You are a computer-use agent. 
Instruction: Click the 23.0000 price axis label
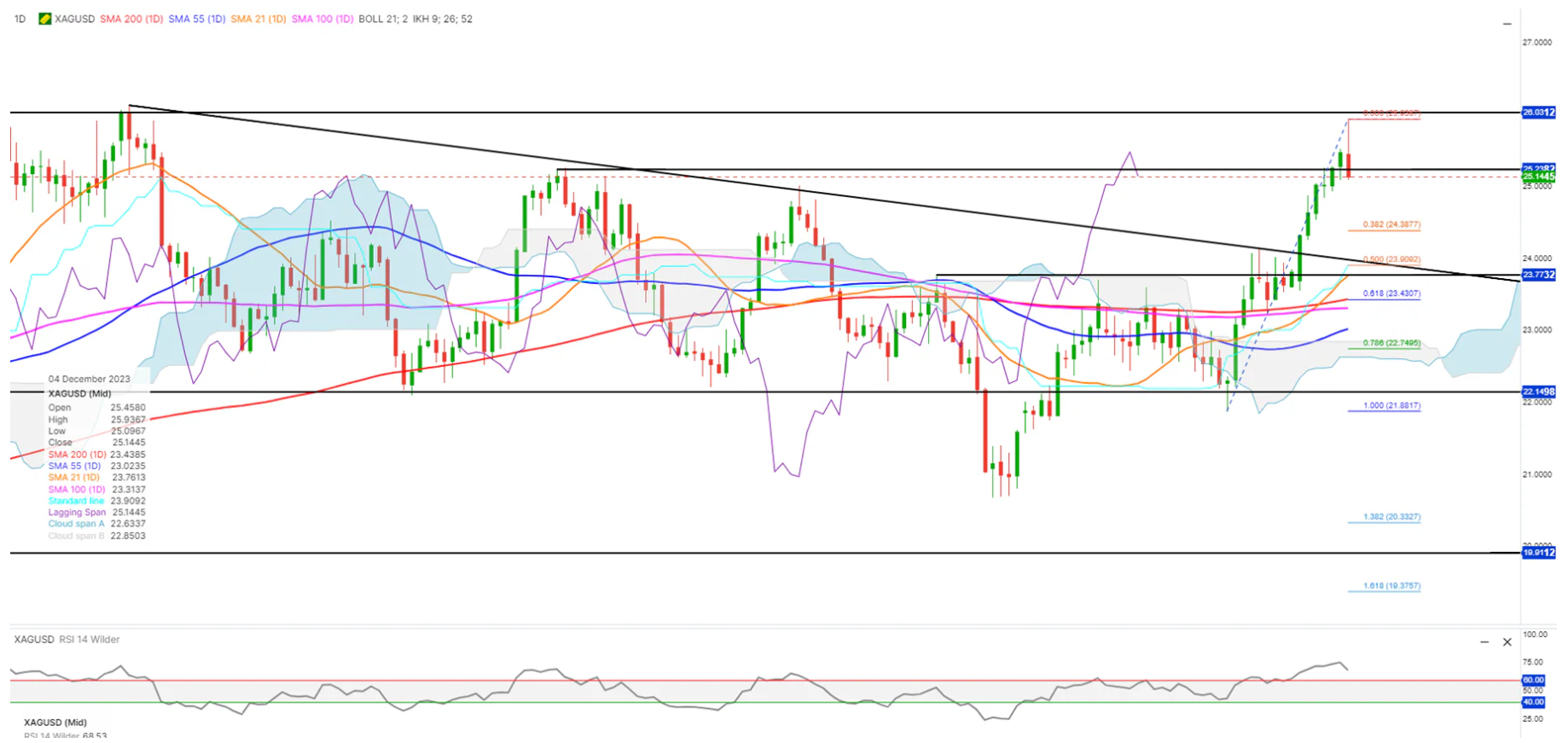[1537, 330]
